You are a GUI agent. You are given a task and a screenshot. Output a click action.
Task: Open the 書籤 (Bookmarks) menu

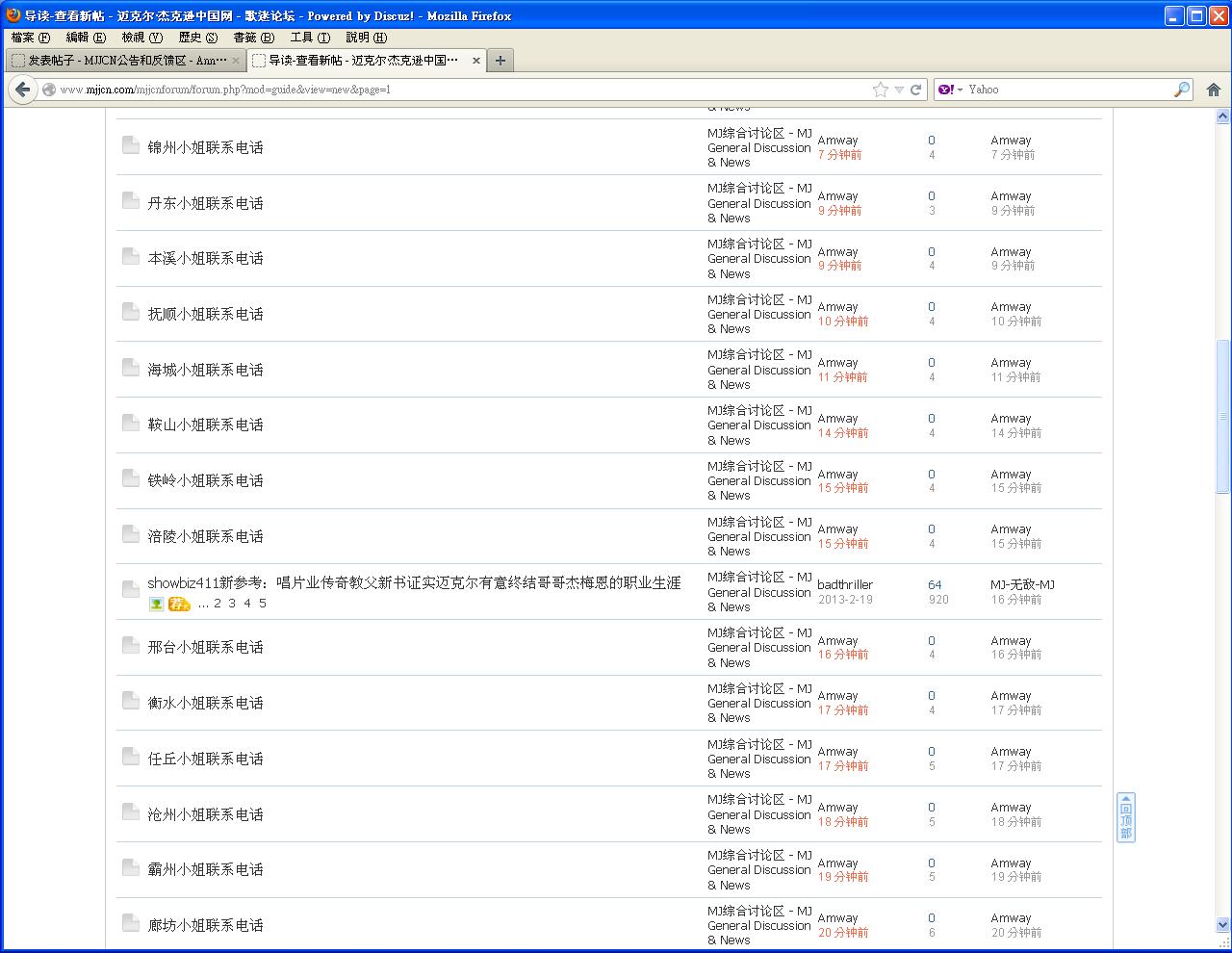pos(253,38)
